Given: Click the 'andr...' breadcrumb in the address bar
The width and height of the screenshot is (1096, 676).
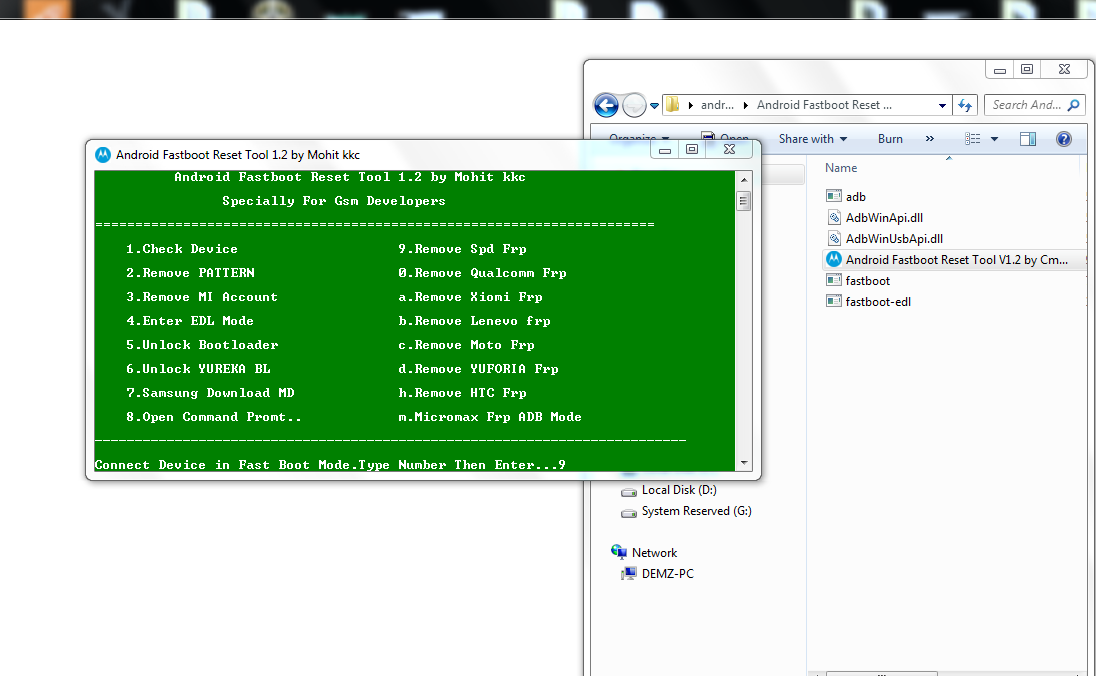Looking at the screenshot, I should [x=717, y=105].
